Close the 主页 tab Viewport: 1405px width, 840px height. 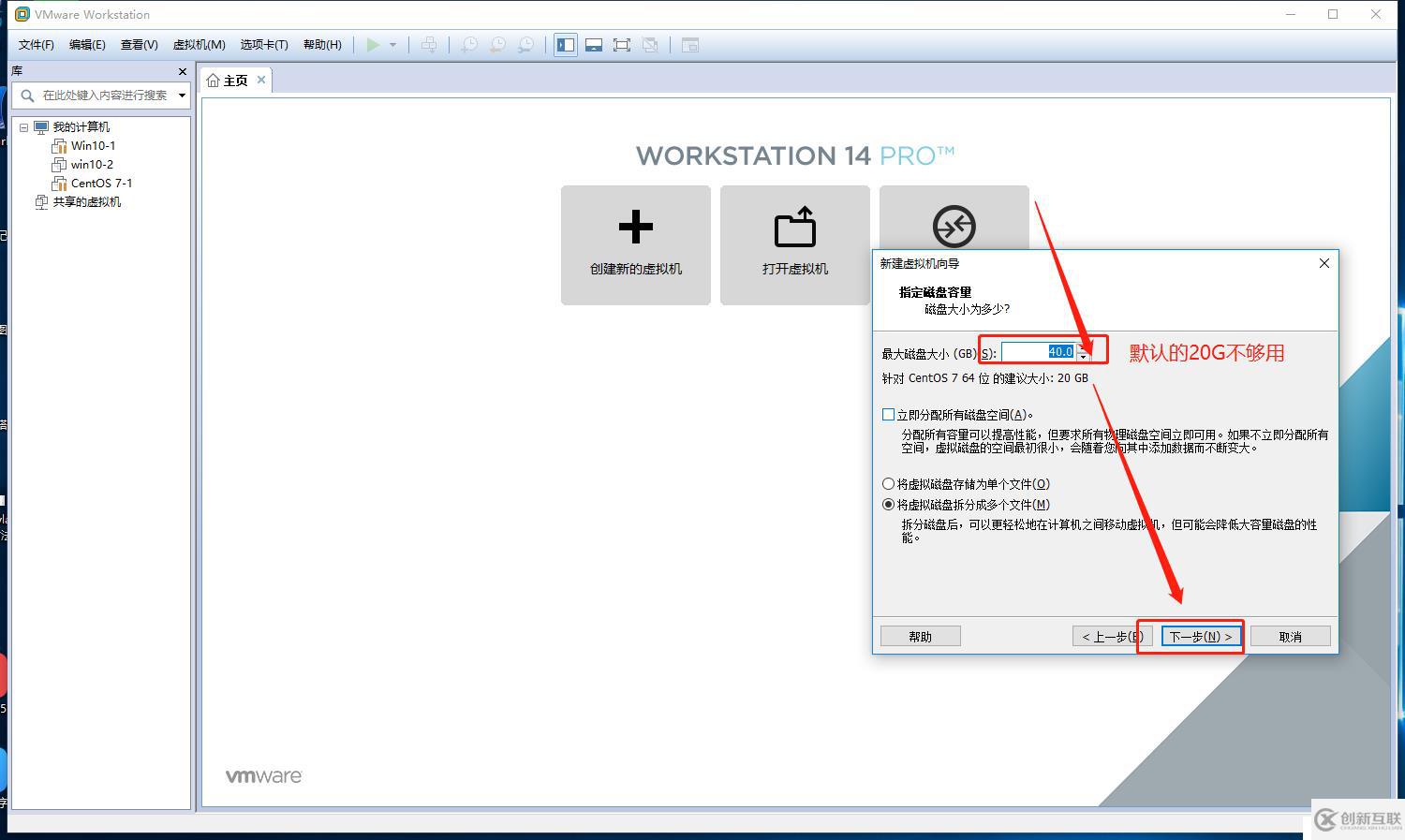[261, 80]
